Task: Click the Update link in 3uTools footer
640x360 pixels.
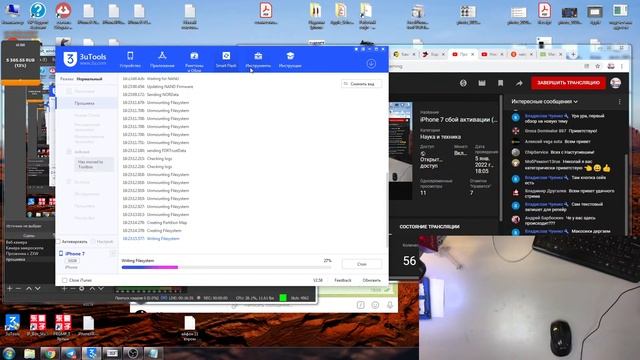Action: [371, 280]
